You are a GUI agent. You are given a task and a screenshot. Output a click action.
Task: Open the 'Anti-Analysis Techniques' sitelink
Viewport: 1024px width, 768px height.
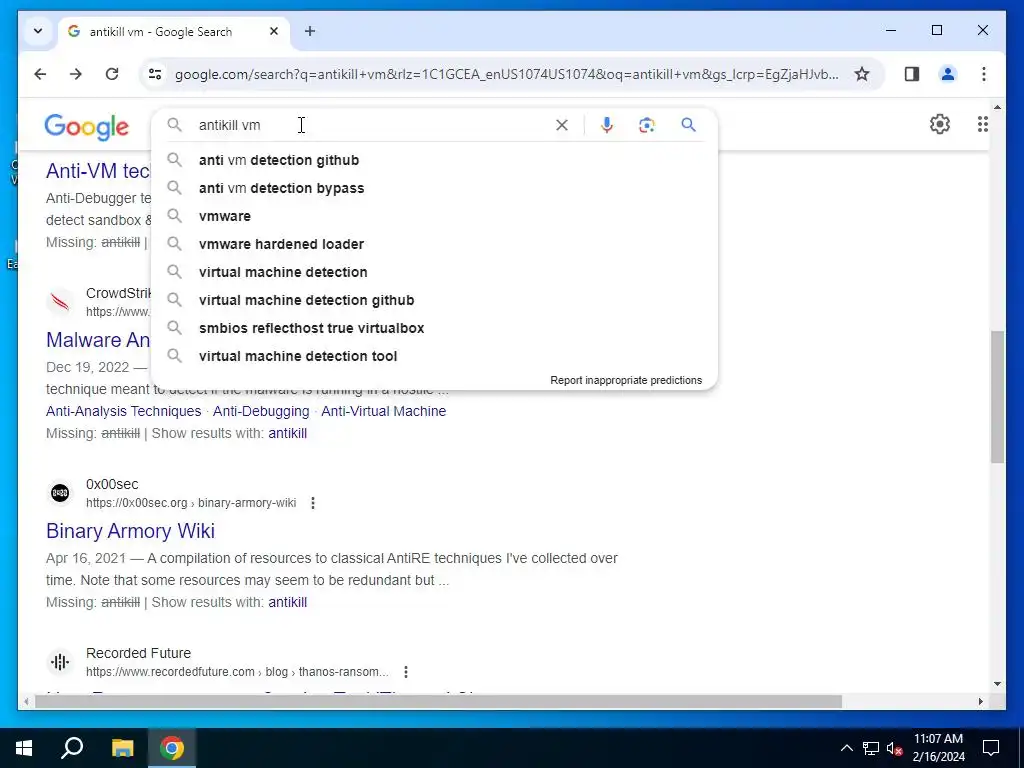(123, 411)
